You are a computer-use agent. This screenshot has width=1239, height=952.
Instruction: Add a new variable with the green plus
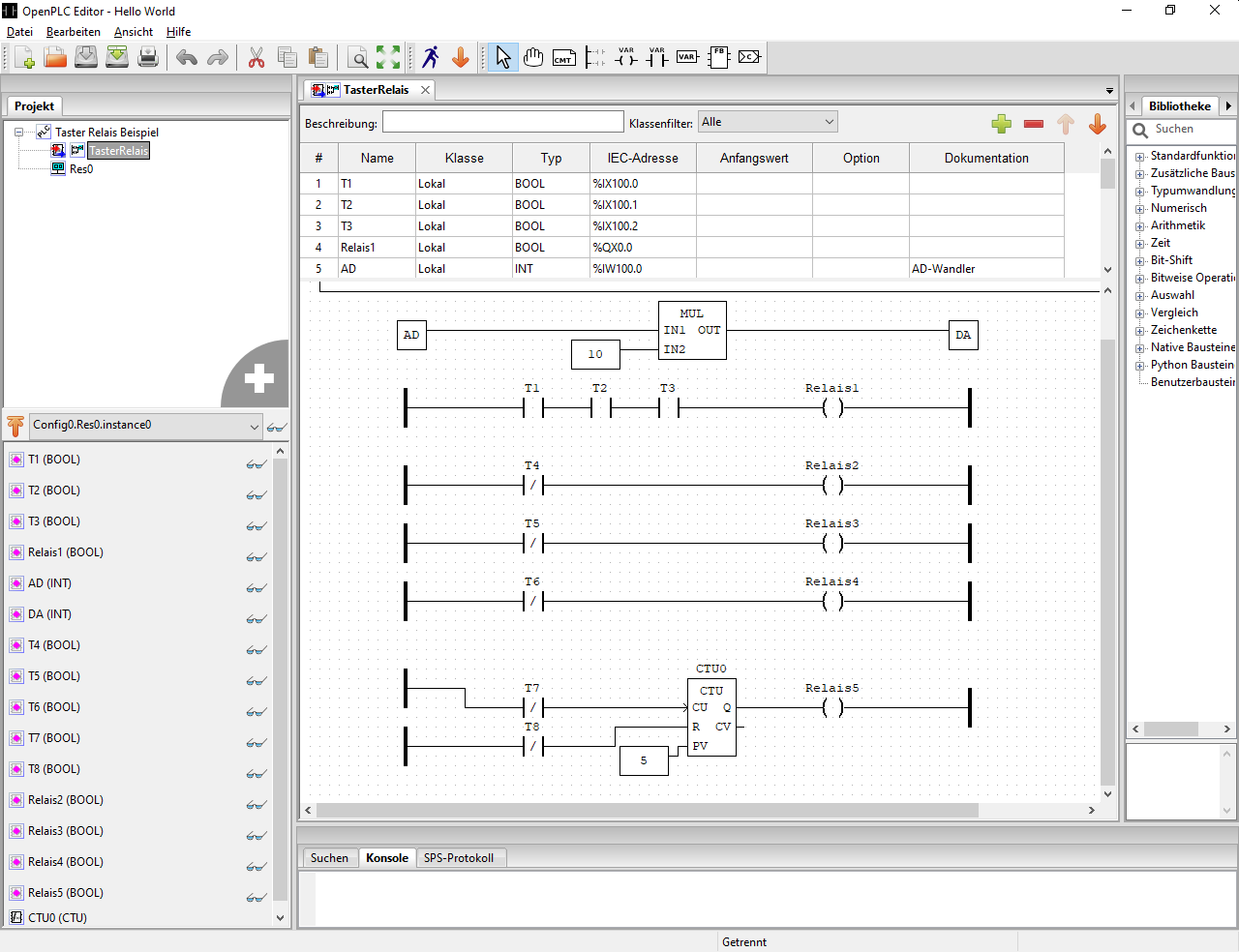(x=1001, y=124)
